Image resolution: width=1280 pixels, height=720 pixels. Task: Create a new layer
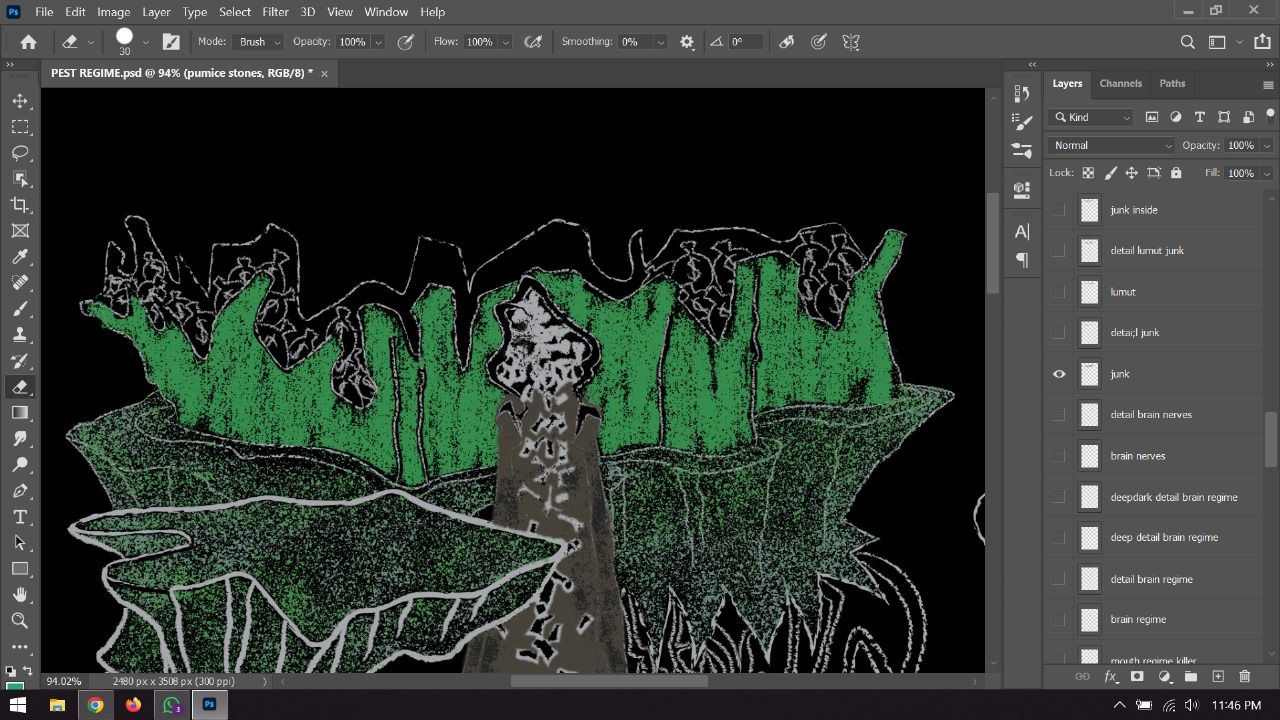coord(1218,677)
